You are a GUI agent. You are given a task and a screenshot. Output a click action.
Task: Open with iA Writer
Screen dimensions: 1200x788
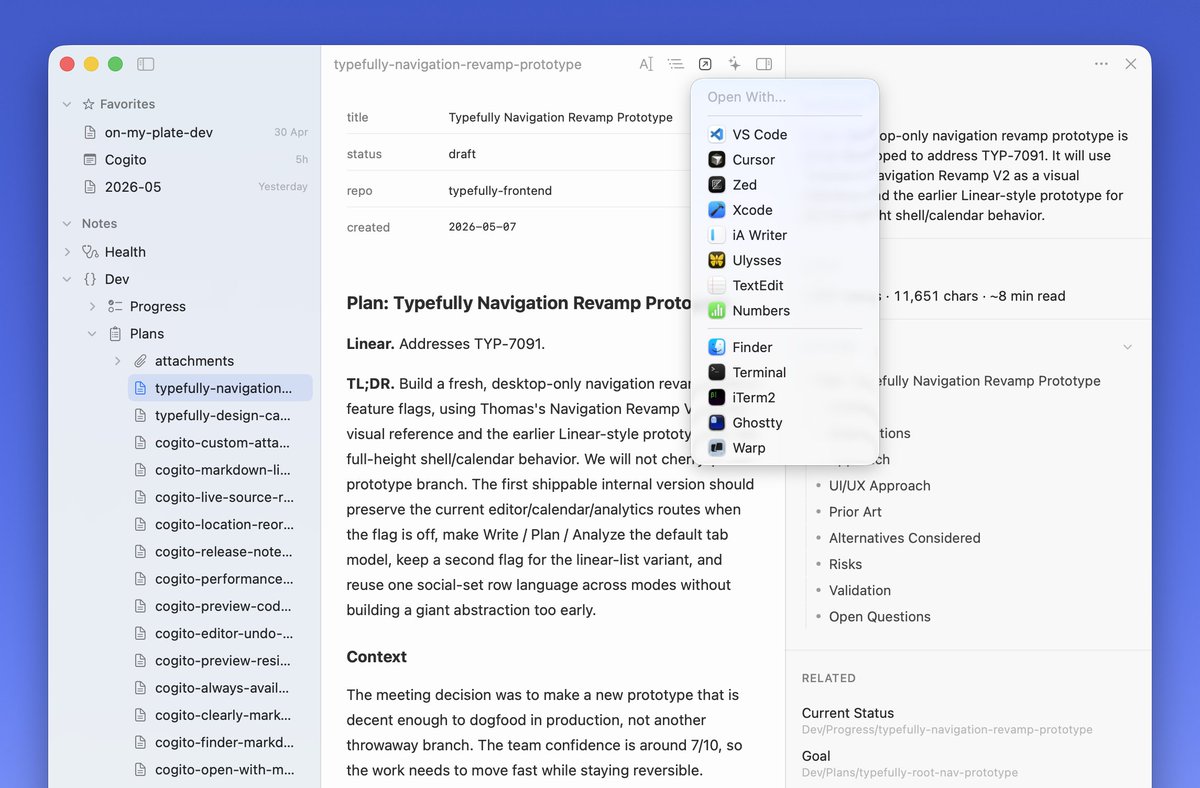click(785, 235)
